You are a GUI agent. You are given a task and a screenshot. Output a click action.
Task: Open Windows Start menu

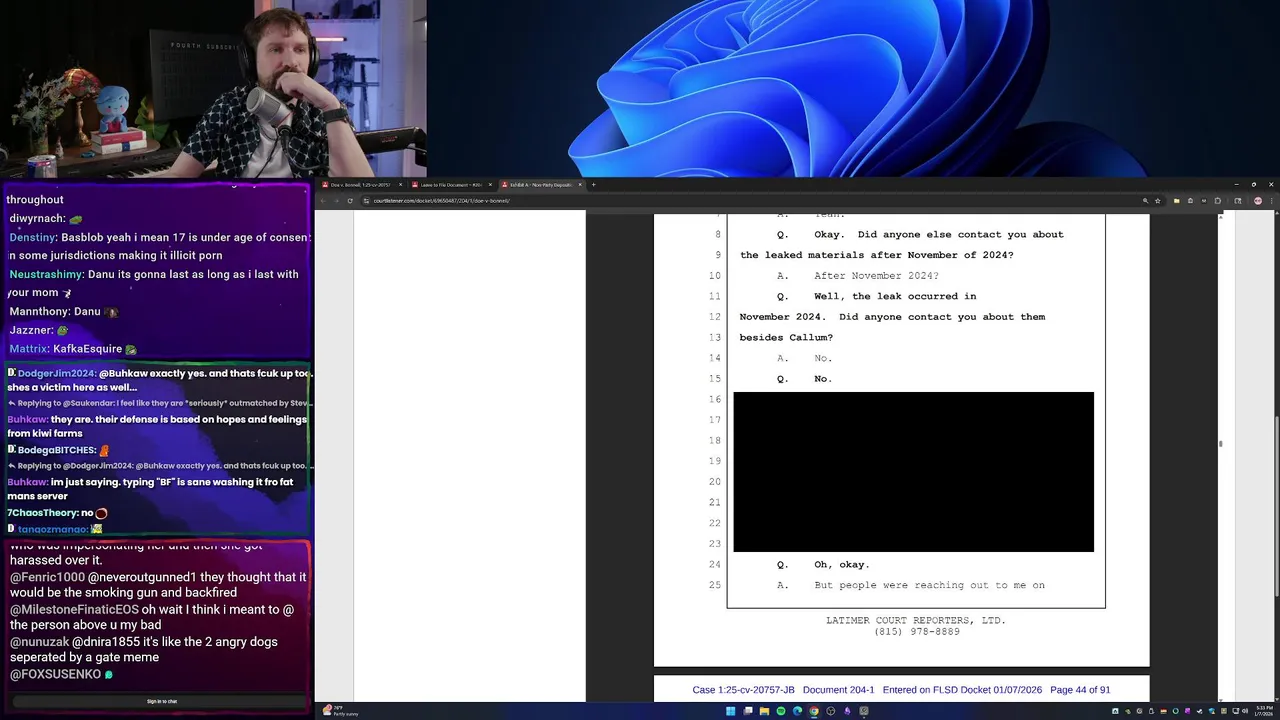coord(731,711)
